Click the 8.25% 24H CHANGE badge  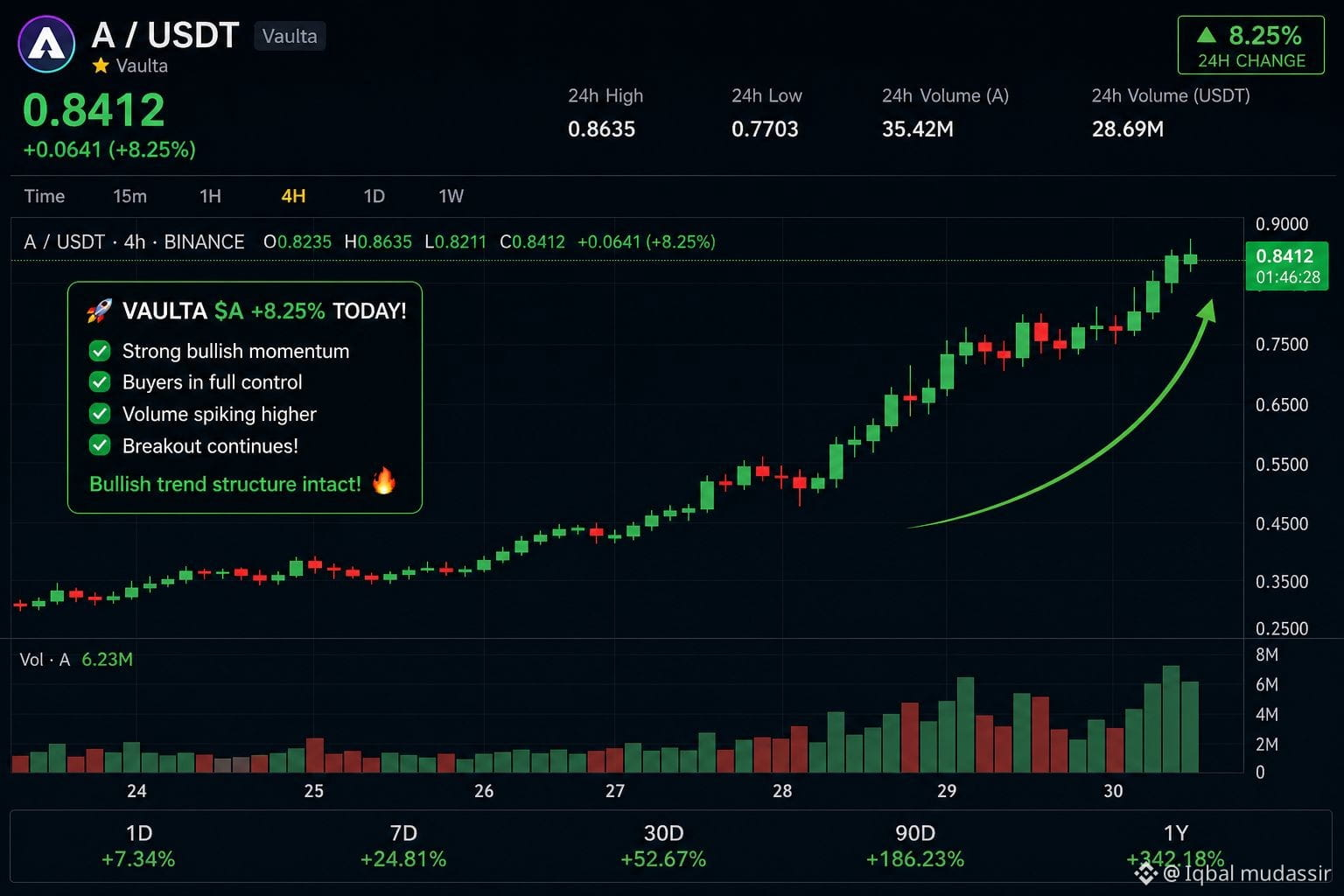coord(1251,45)
